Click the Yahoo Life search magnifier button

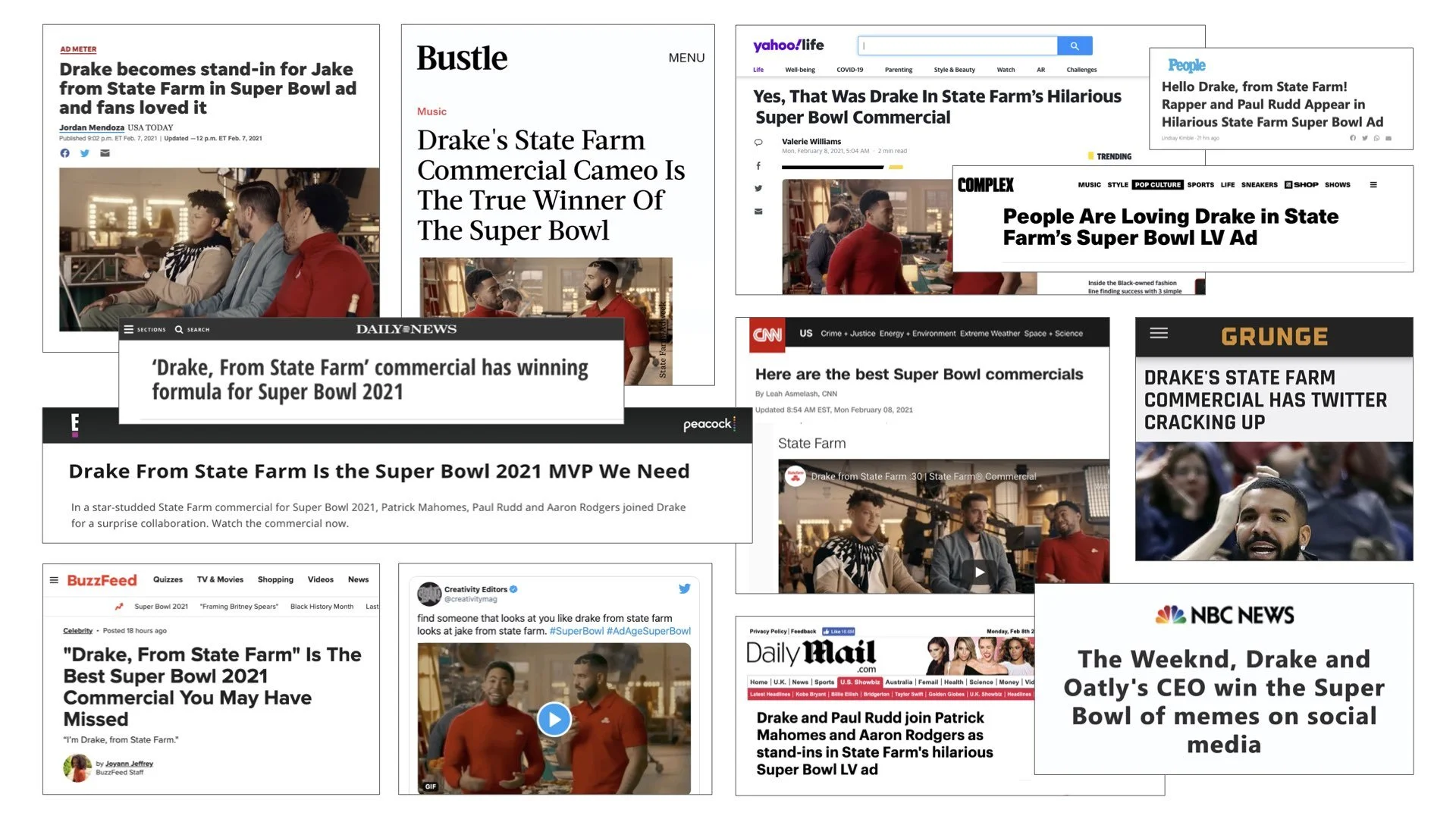click(1074, 46)
